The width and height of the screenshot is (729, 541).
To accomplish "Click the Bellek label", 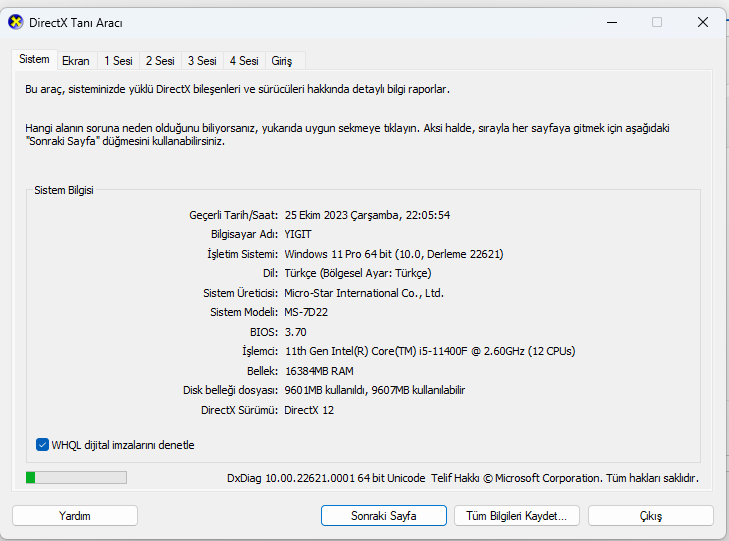I will coord(262,371).
